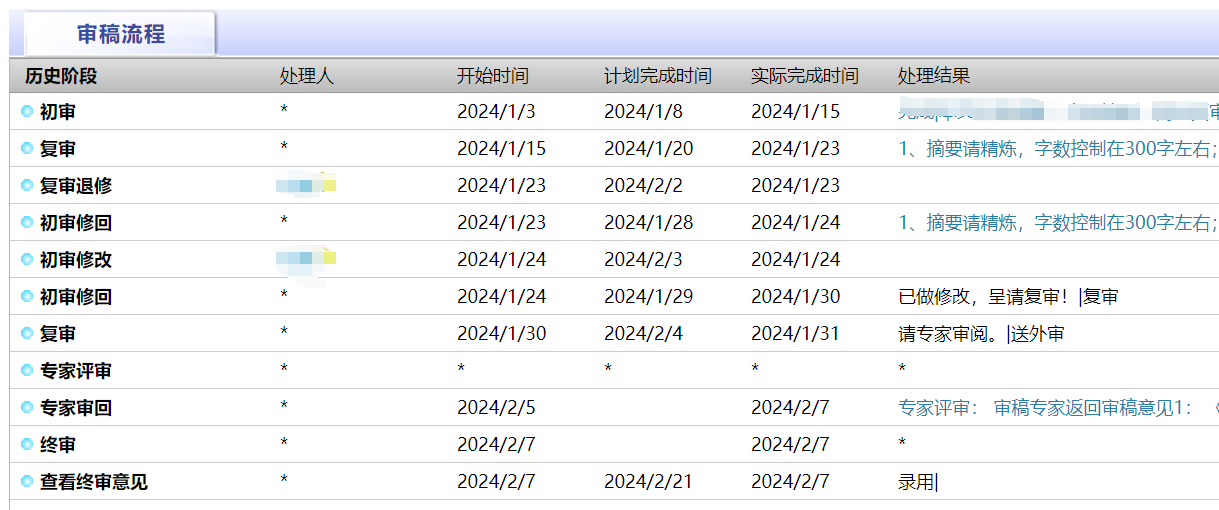Screen dimensions: 1219x510
Task: Open the 审稿流程 tab
Action: click(120, 35)
